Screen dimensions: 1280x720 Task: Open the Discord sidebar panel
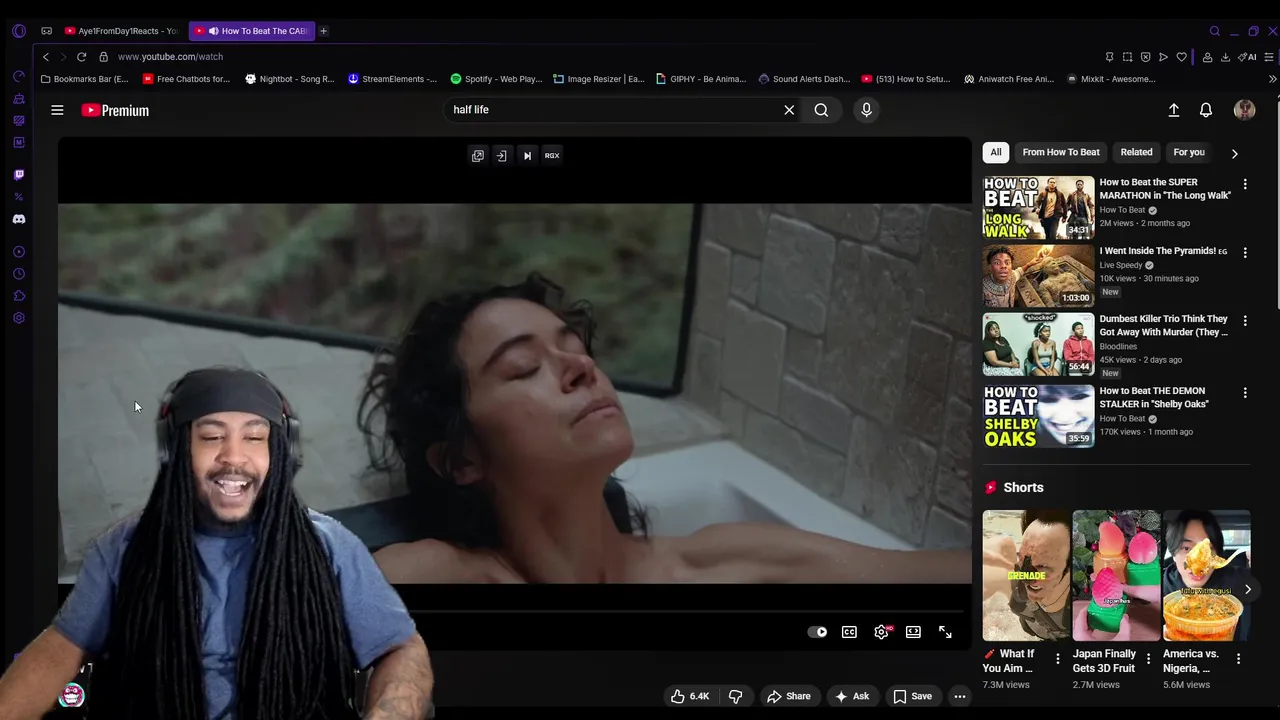coord(19,219)
